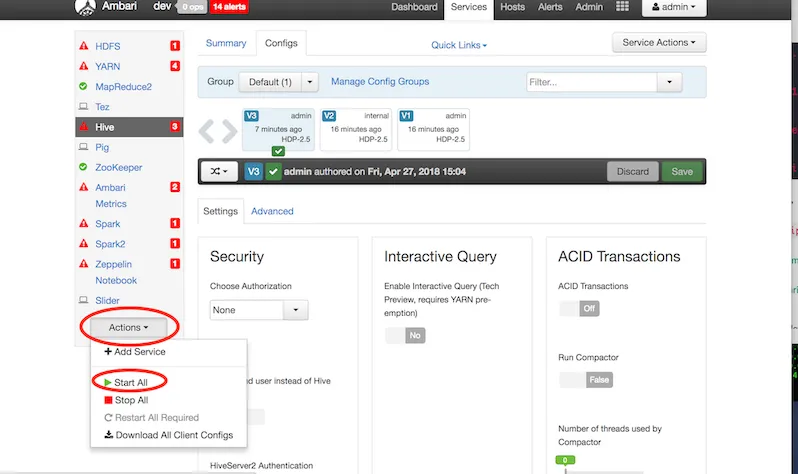798x474 pixels.
Task: Click compactor threads slider handle showing 0
Action: coord(565,460)
